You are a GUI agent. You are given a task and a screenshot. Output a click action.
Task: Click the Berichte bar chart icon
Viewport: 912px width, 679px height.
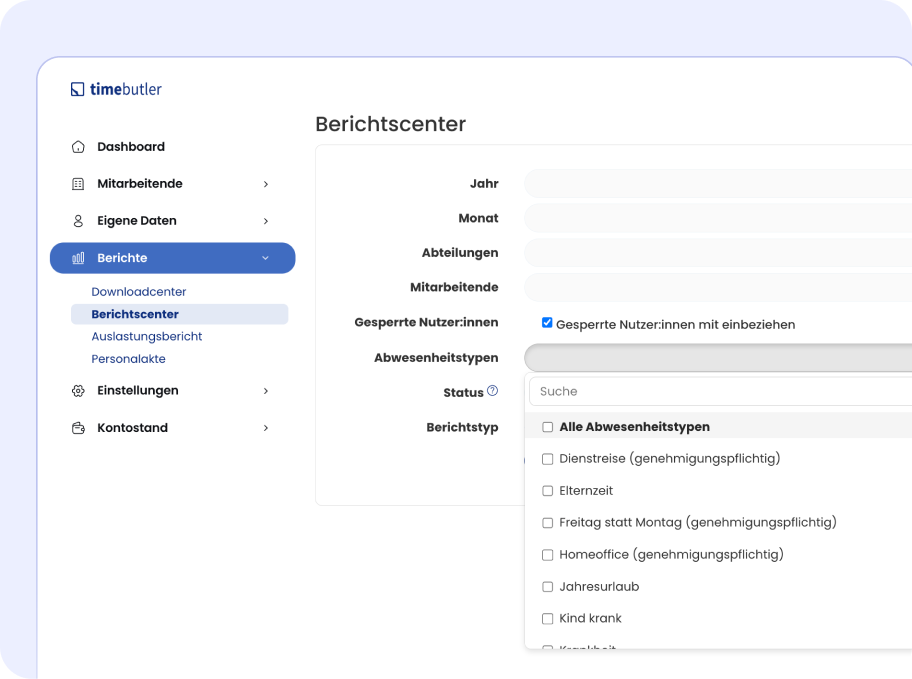click(78, 258)
